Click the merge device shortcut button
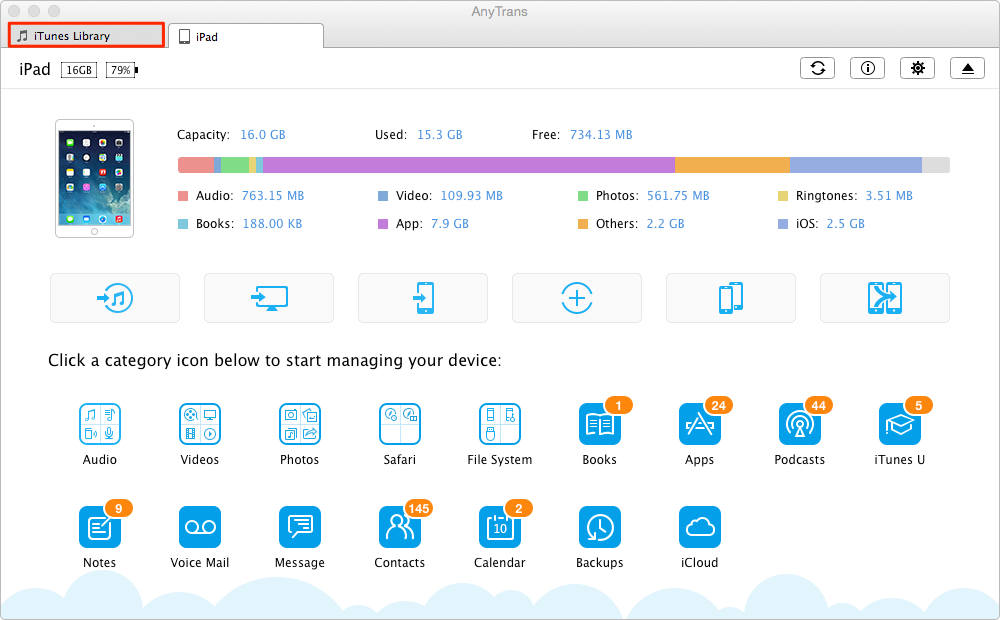Viewport: 1000px width, 620px height. click(x=885, y=298)
